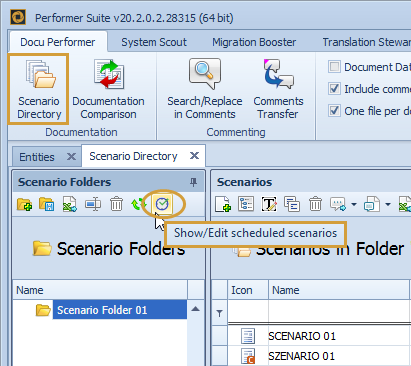Delete the selected scenario folder

tap(116, 204)
